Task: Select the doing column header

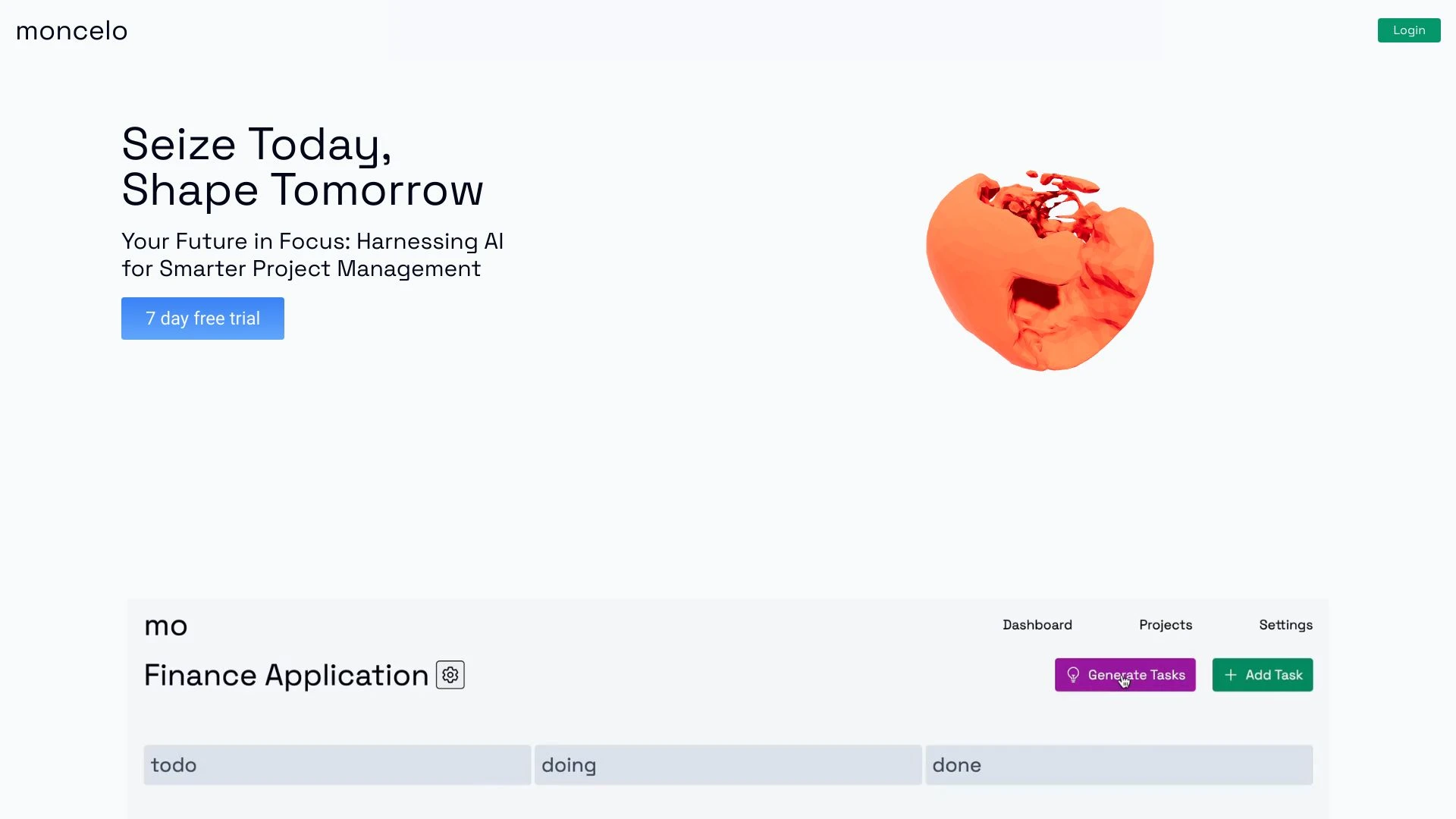Action: click(727, 765)
